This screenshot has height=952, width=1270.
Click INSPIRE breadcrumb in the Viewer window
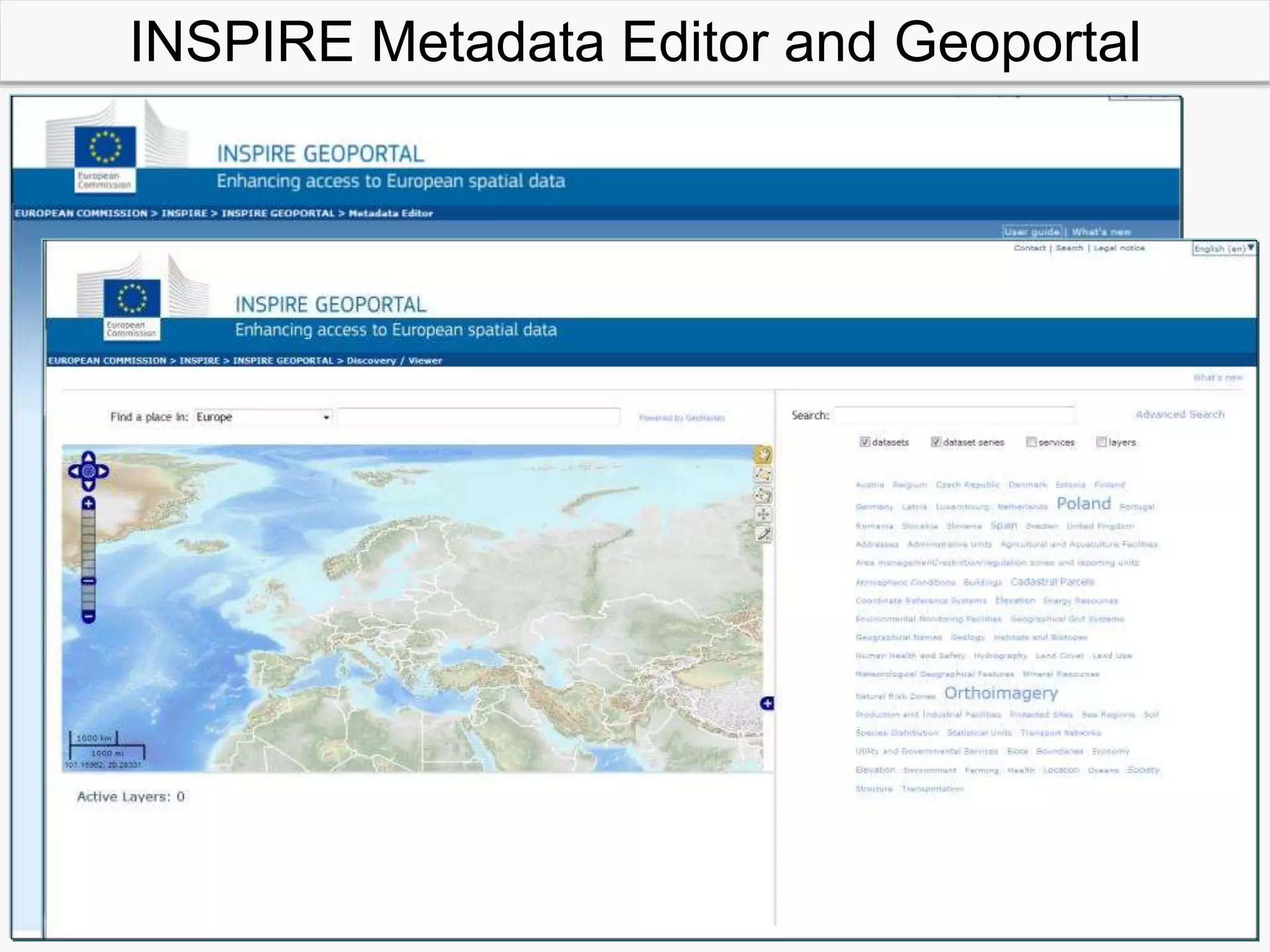coord(200,360)
